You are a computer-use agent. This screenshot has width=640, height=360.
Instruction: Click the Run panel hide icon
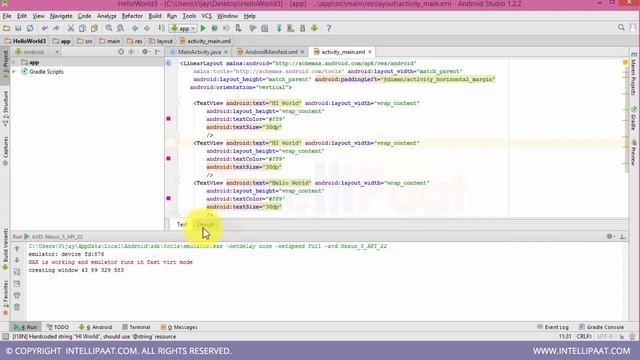(x=622, y=236)
